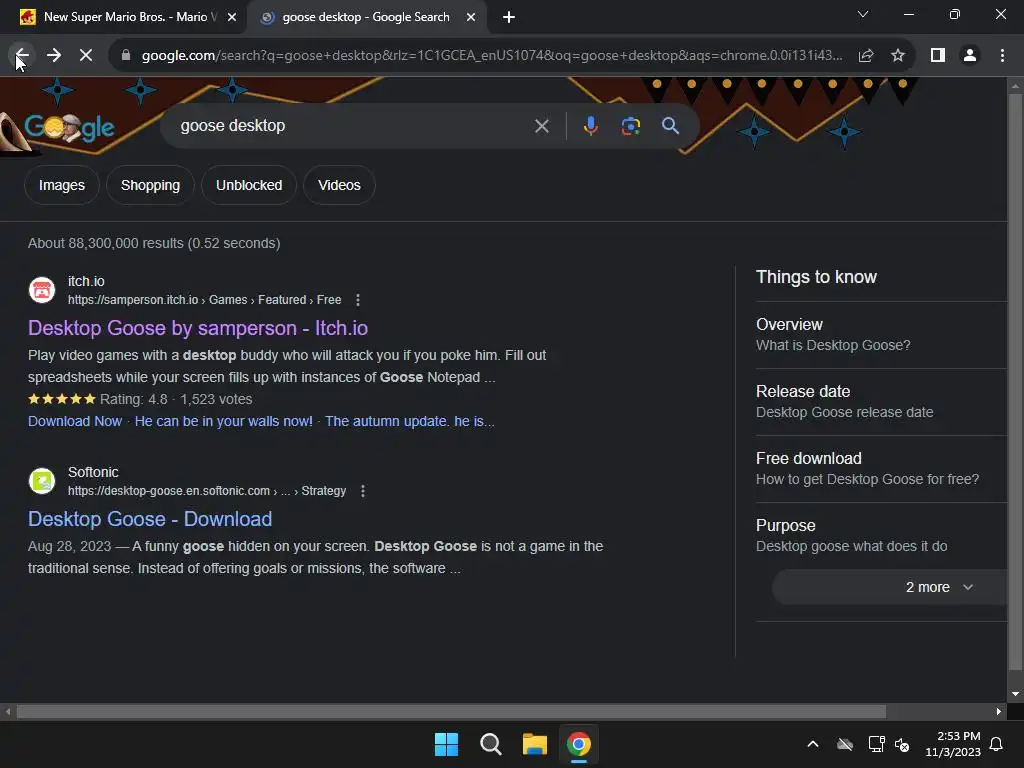Open the muted volume tray icon
1024x768 pixels.
point(902,744)
